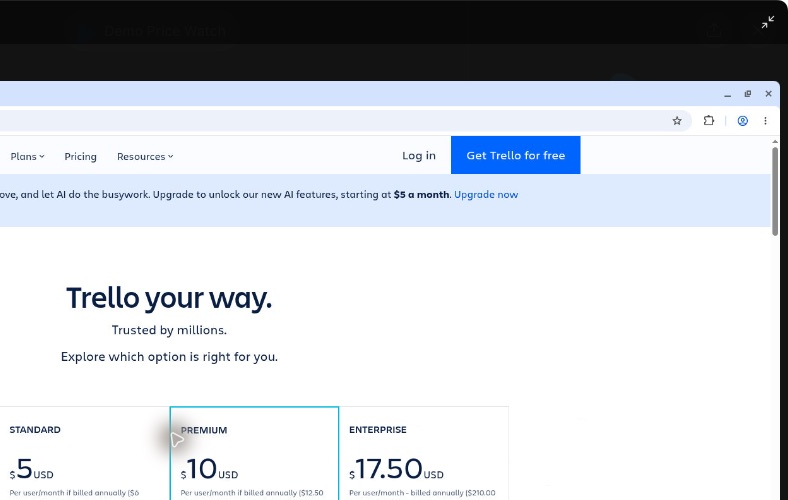Screen dimensions: 788x500
Task: Select the Standard plan card title
Action: (35, 430)
